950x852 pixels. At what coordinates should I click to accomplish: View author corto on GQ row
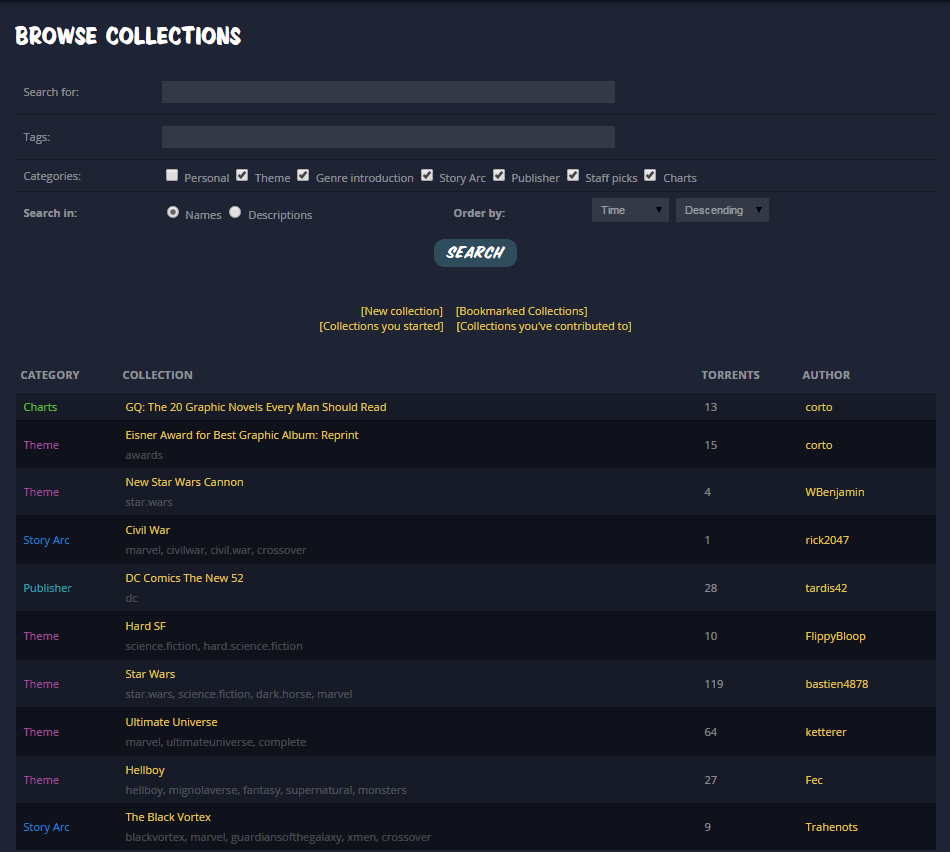click(x=819, y=407)
